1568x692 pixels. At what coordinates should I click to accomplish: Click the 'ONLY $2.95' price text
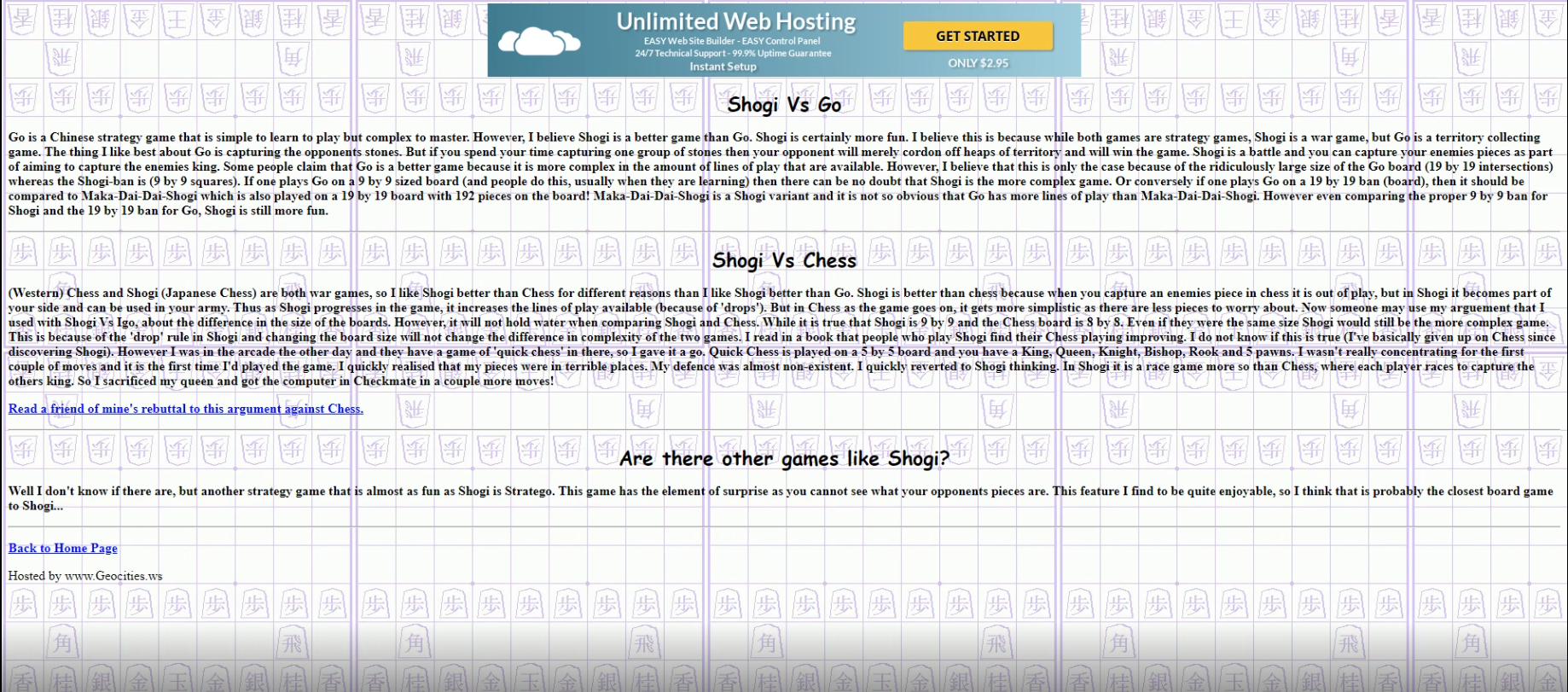[x=978, y=63]
